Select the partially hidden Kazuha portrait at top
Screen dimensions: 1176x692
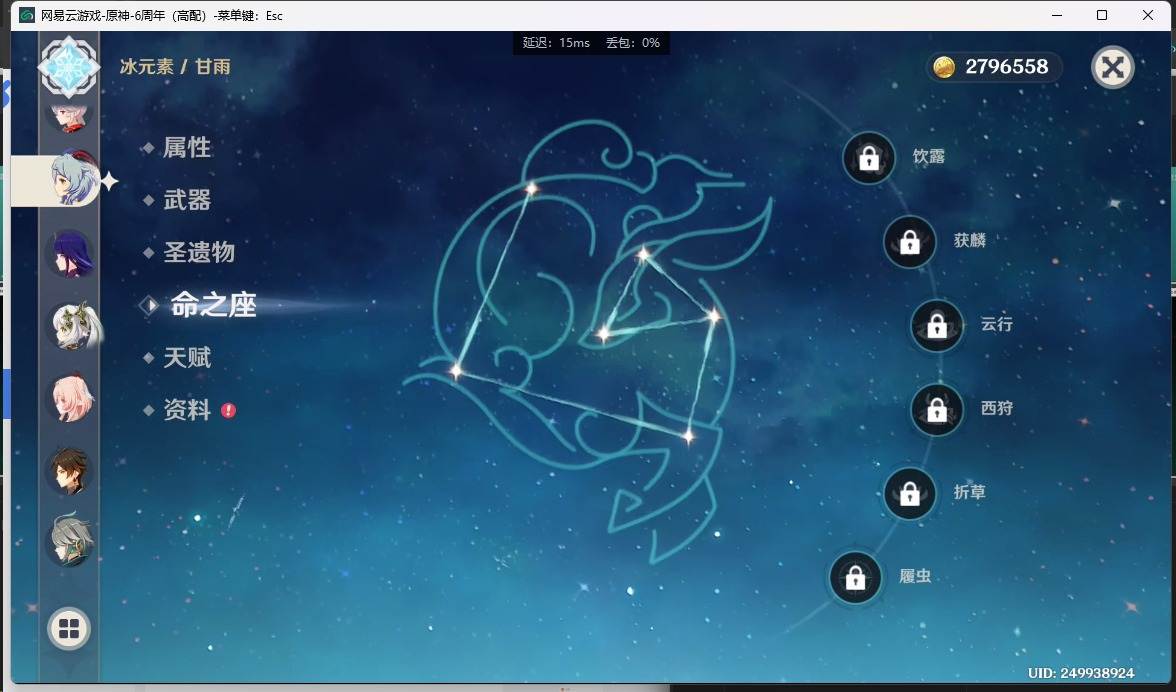[70, 116]
